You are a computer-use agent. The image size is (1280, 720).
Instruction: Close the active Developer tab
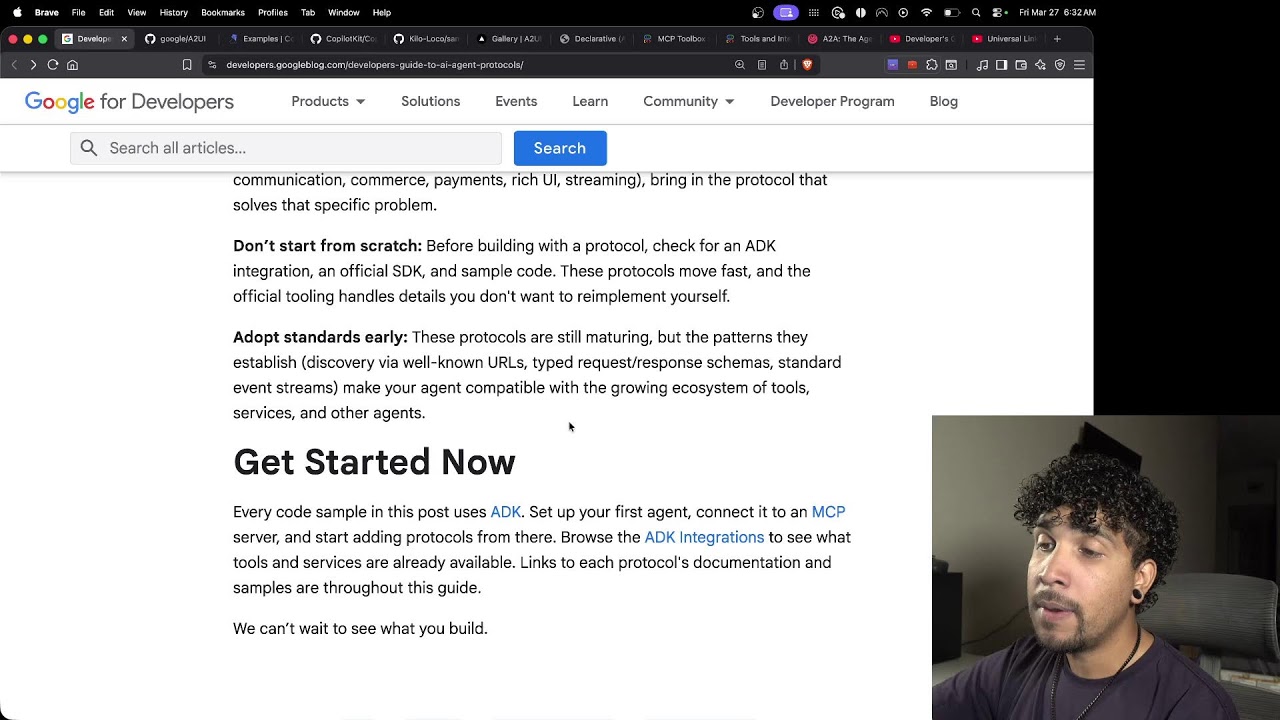[x=124, y=39]
